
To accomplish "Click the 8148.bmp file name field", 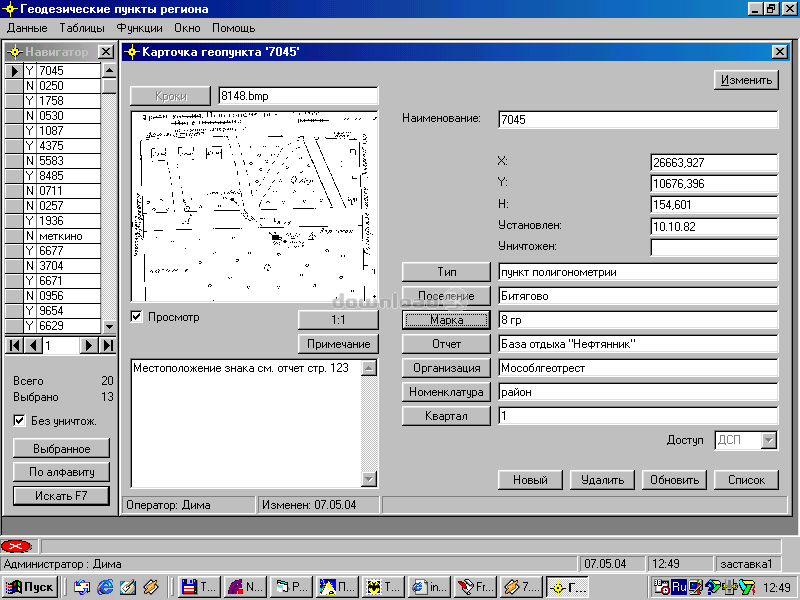I will coord(298,96).
